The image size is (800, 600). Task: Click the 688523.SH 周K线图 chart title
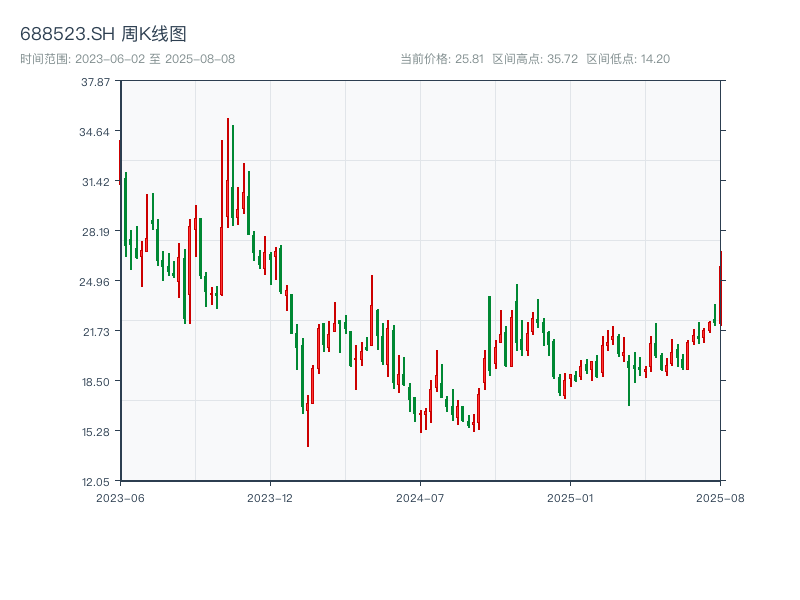pyautogui.click(x=103, y=35)
